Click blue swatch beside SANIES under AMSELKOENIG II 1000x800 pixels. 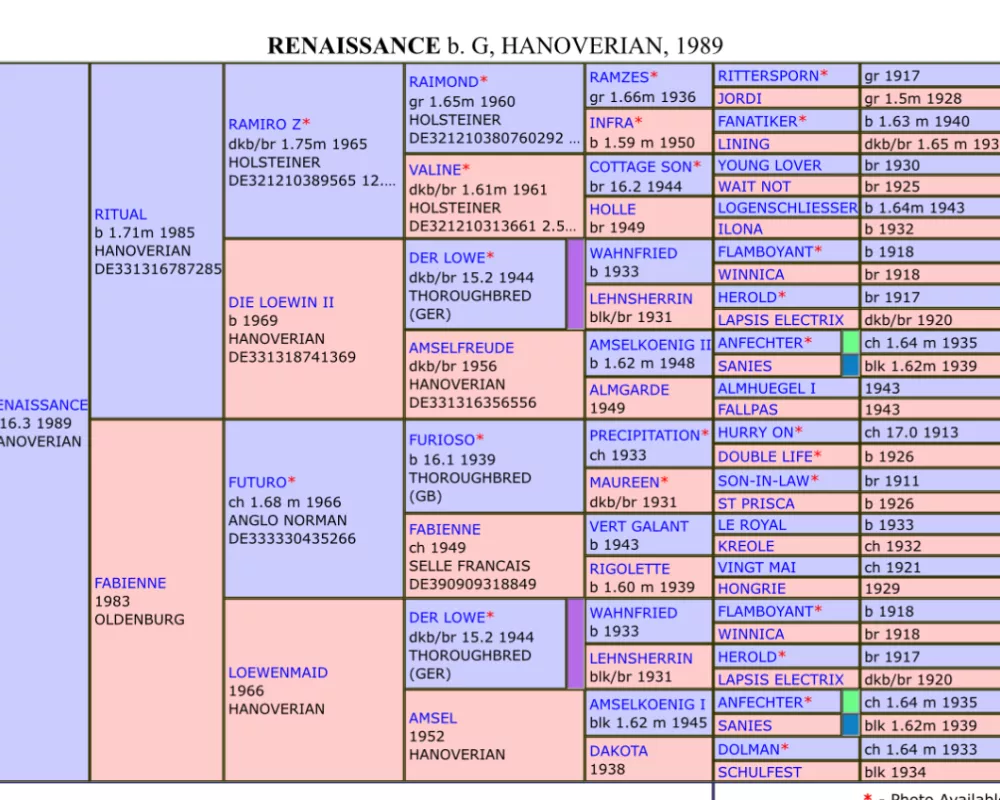point(850,366)
